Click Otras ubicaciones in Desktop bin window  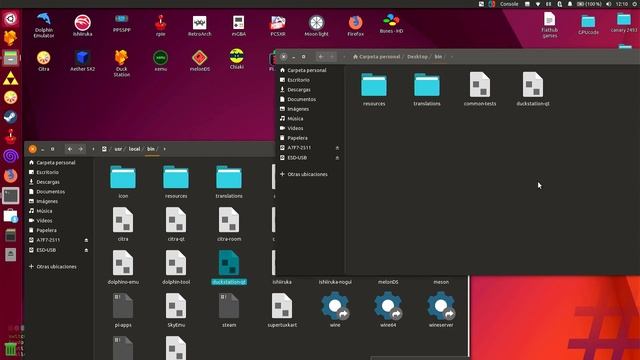click(x=307, y=174)
